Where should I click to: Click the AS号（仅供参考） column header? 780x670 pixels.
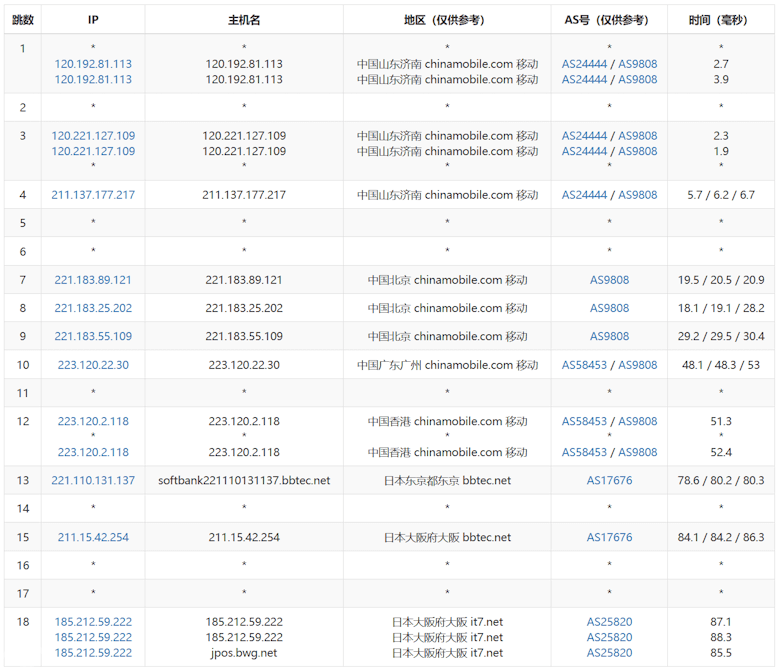pyautogui.click(x=609, y=19)
